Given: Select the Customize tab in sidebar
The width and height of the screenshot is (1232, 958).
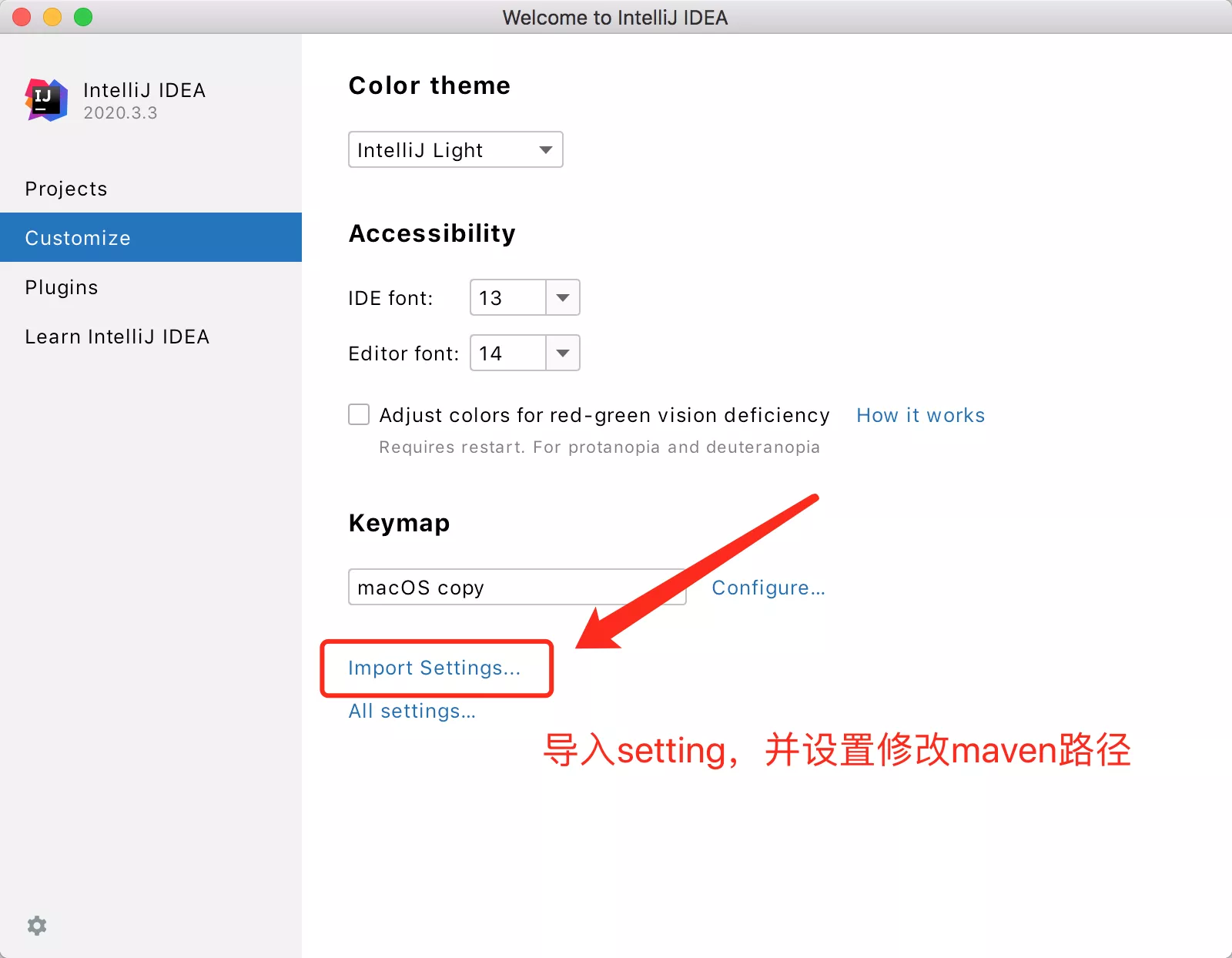Looking at the screenshot, I should pos(151,237).
